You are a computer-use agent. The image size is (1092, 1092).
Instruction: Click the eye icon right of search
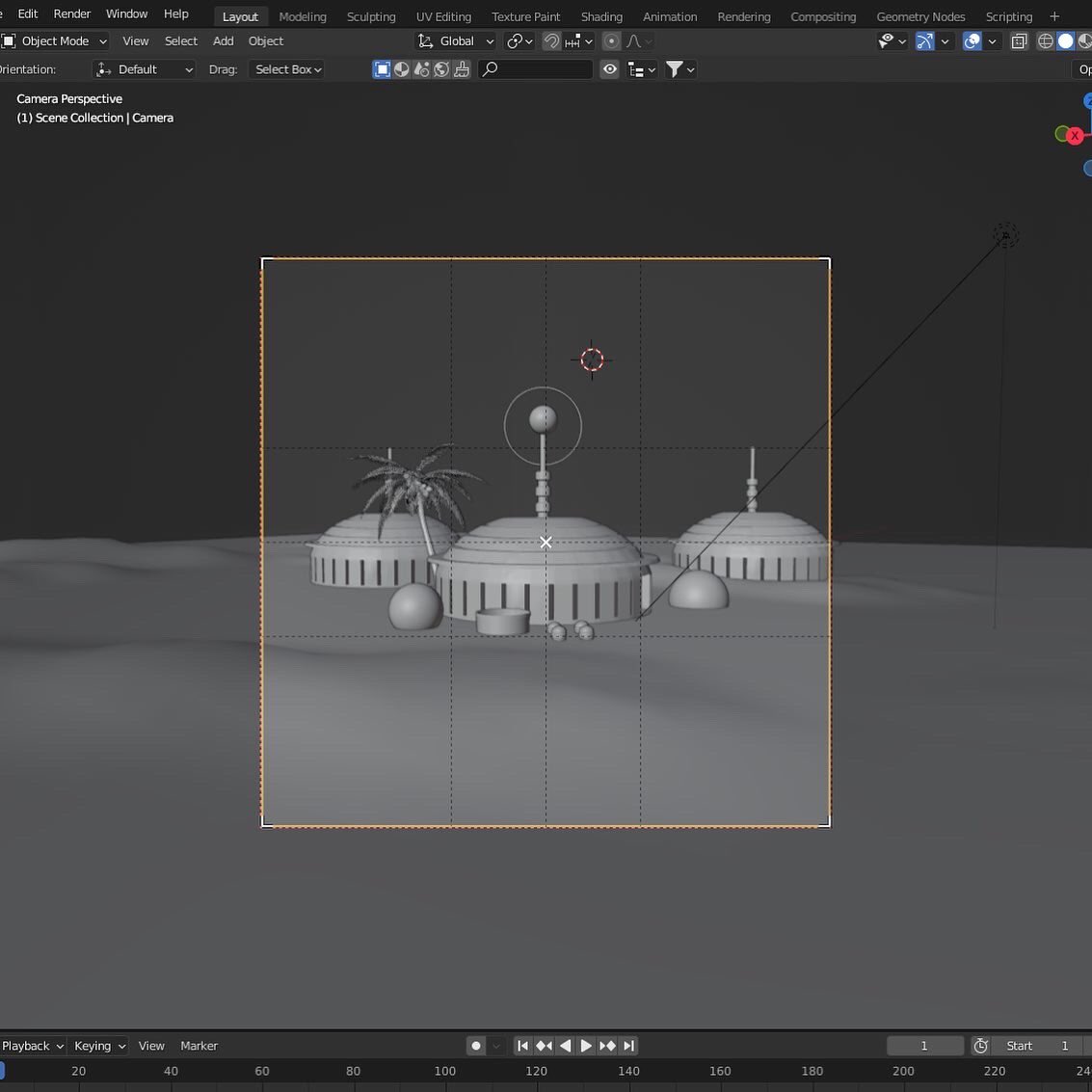coord(609,69)
